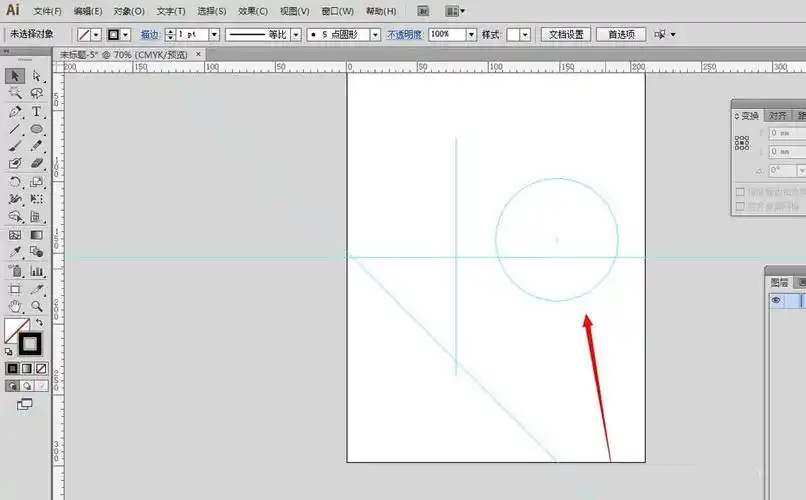Click the 首选项 button

tap(621, 34)
